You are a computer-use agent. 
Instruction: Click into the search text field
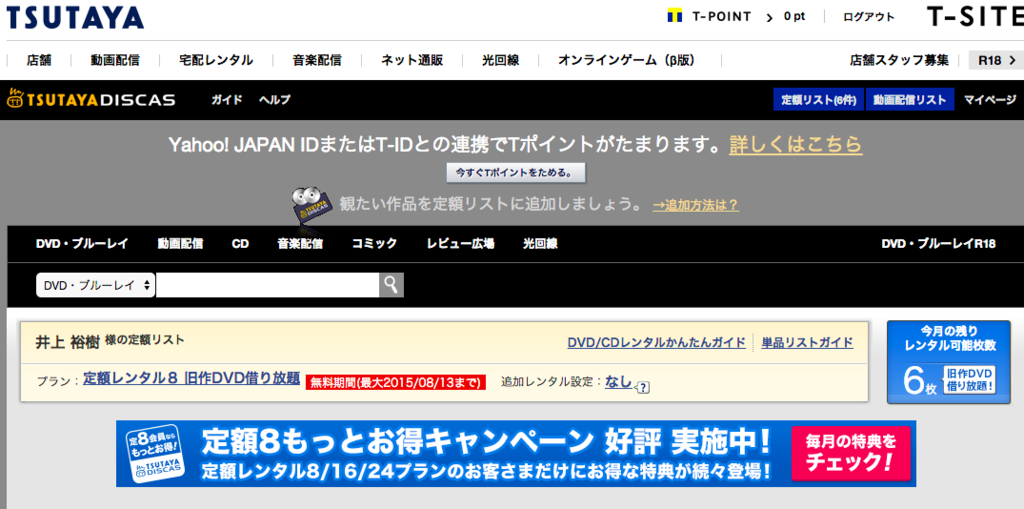(x=268, y=285)
